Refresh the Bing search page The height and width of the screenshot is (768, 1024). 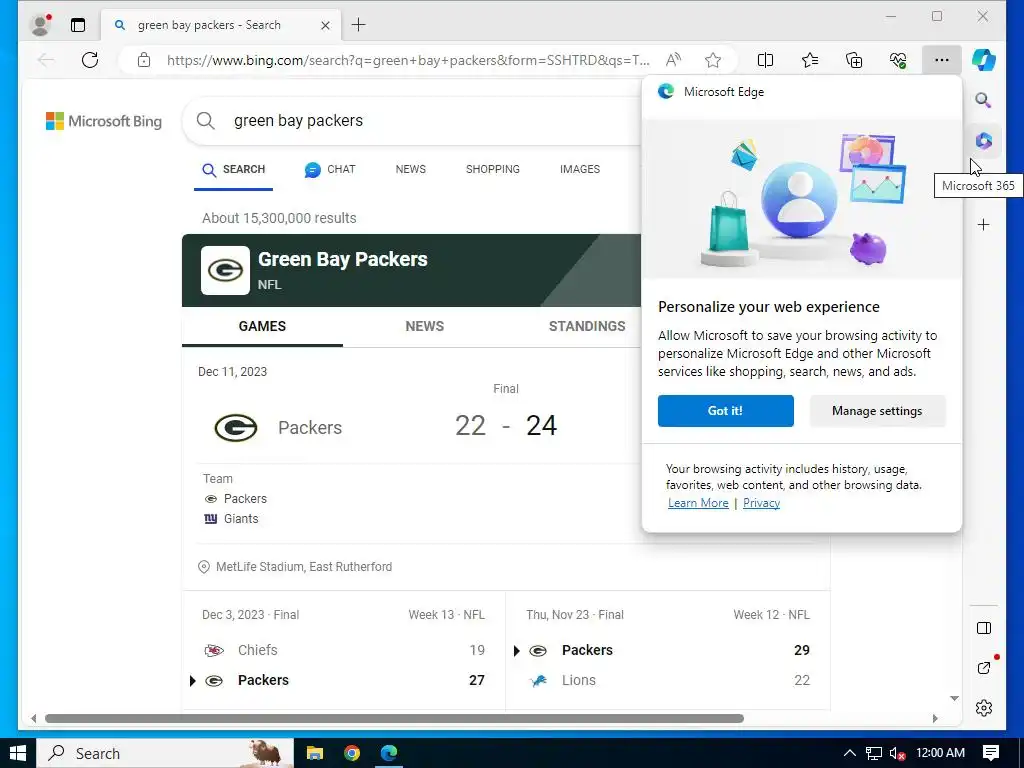coord(90,60)
